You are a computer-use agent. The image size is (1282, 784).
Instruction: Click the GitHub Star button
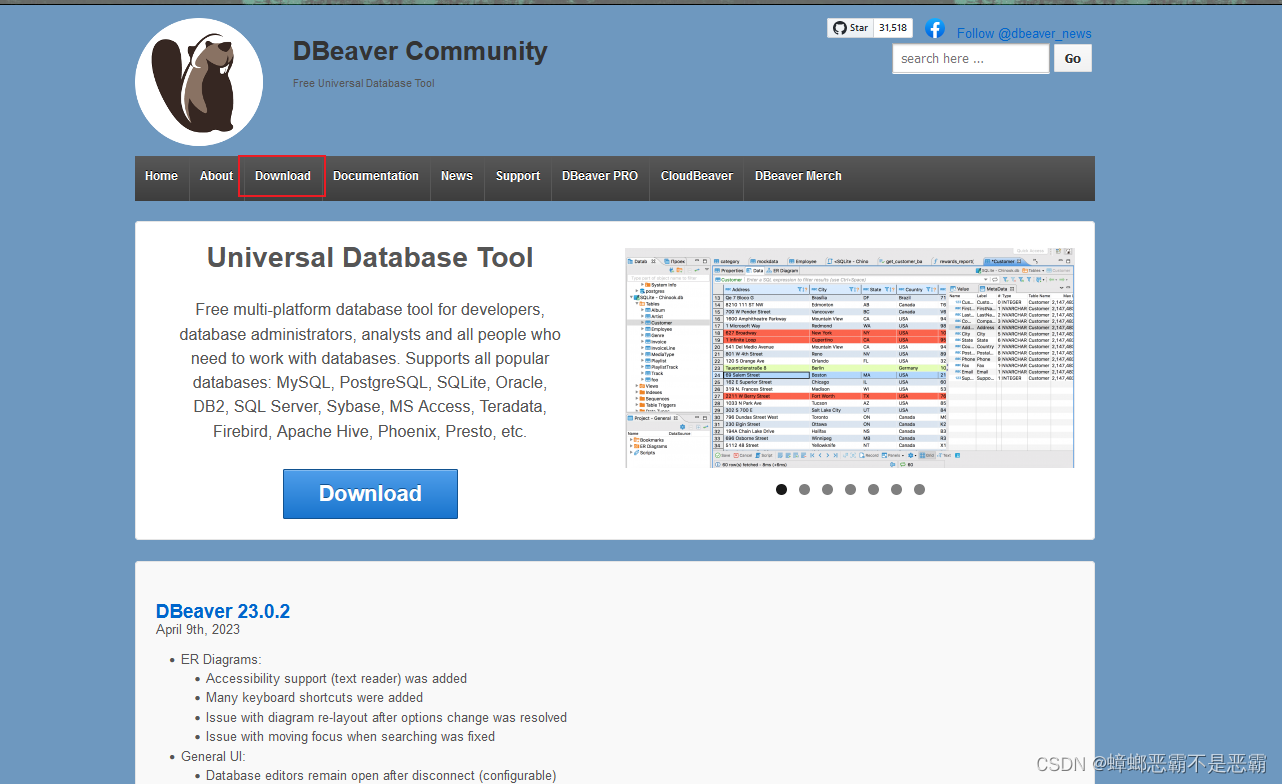click(x=851, y=28)
